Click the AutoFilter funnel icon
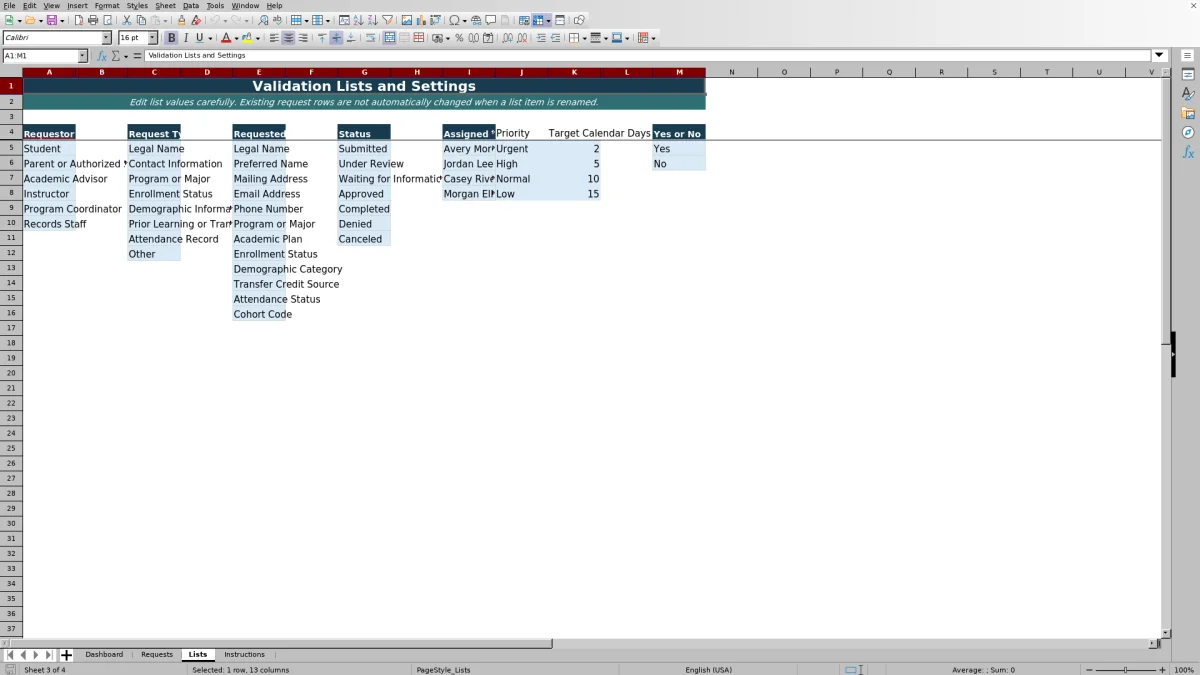 click(387, 20)
